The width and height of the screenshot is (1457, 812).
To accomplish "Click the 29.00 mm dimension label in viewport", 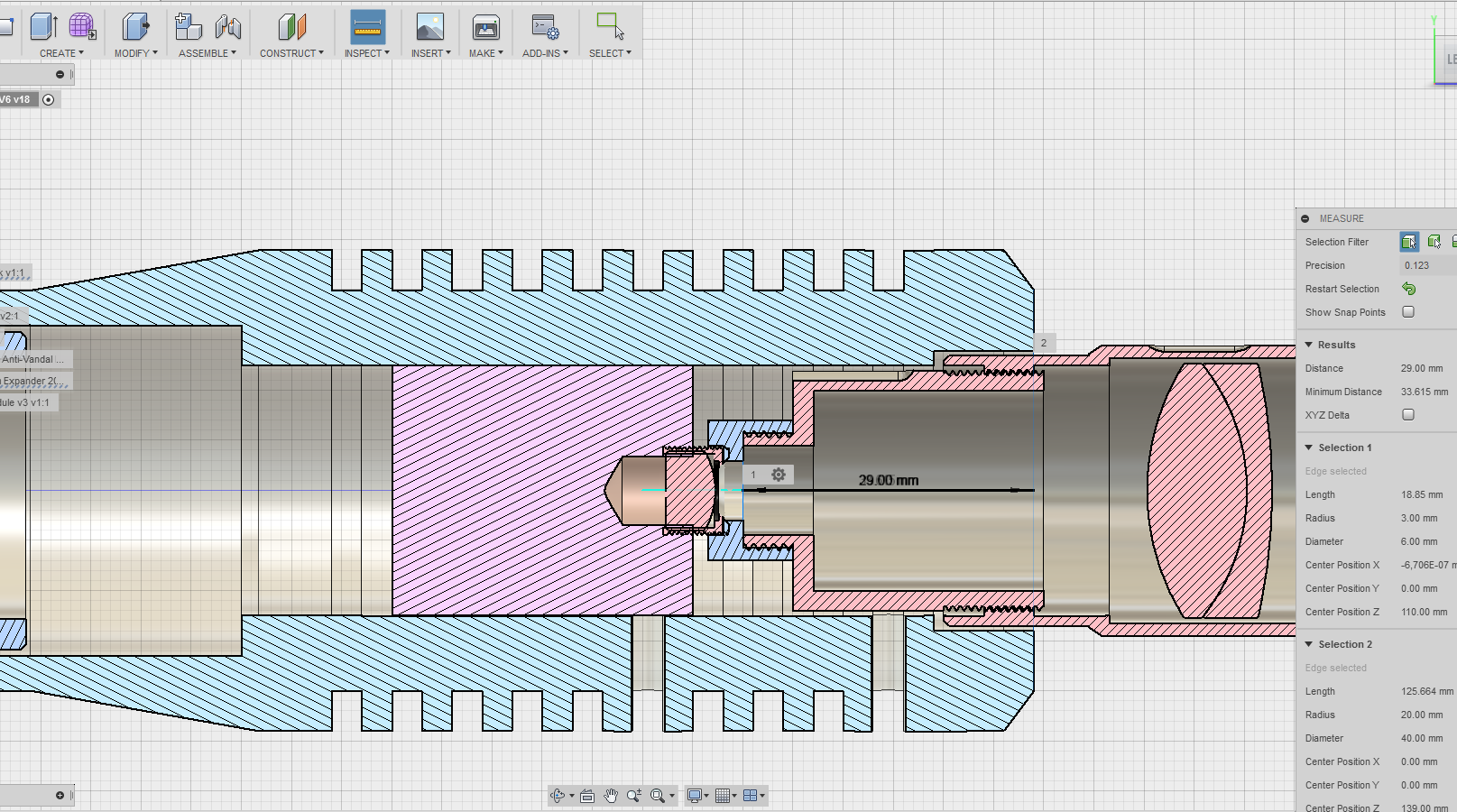I will (889, 480).
